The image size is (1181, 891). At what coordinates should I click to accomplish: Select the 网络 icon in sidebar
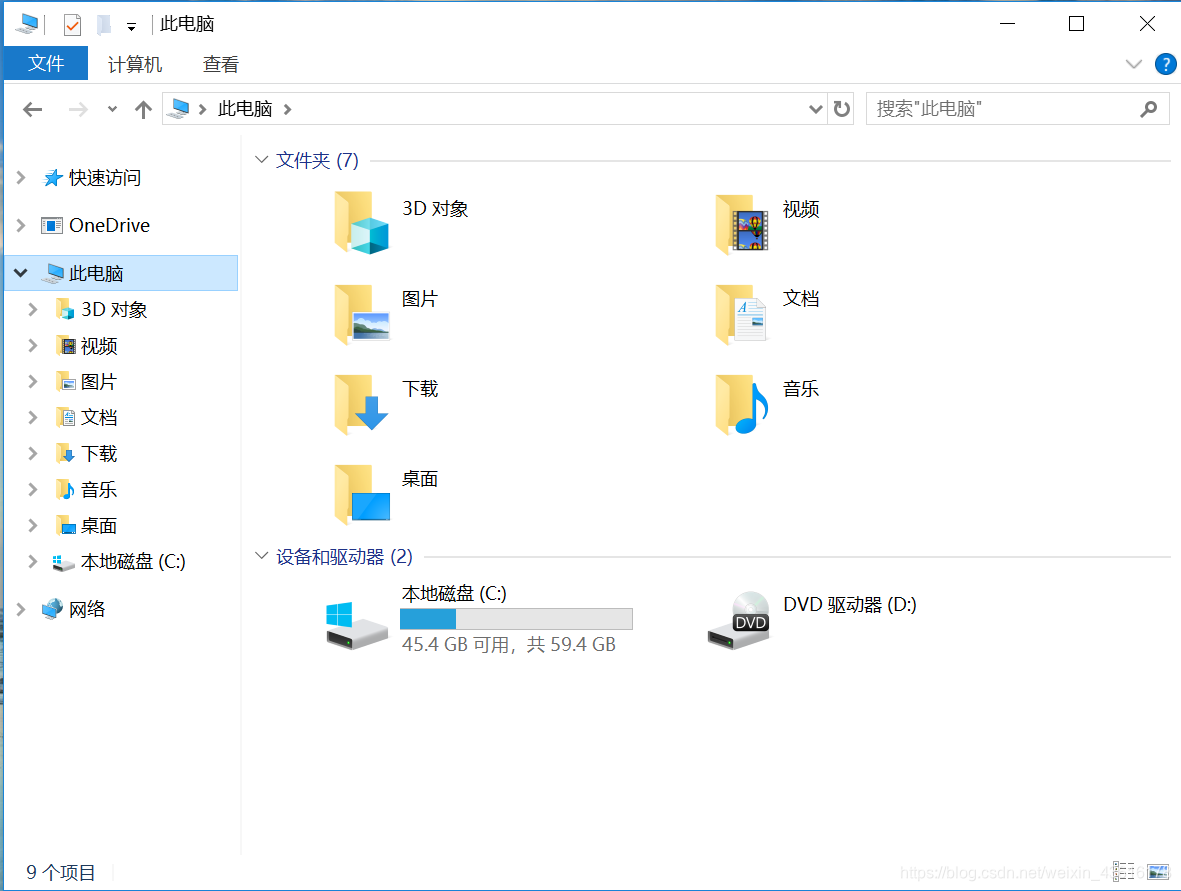click(52, 609)
